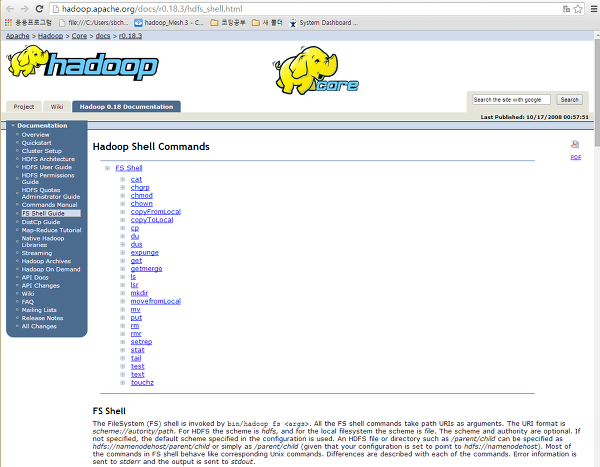Switch to the Project tab
600x467 pixels.
[24, 107]
